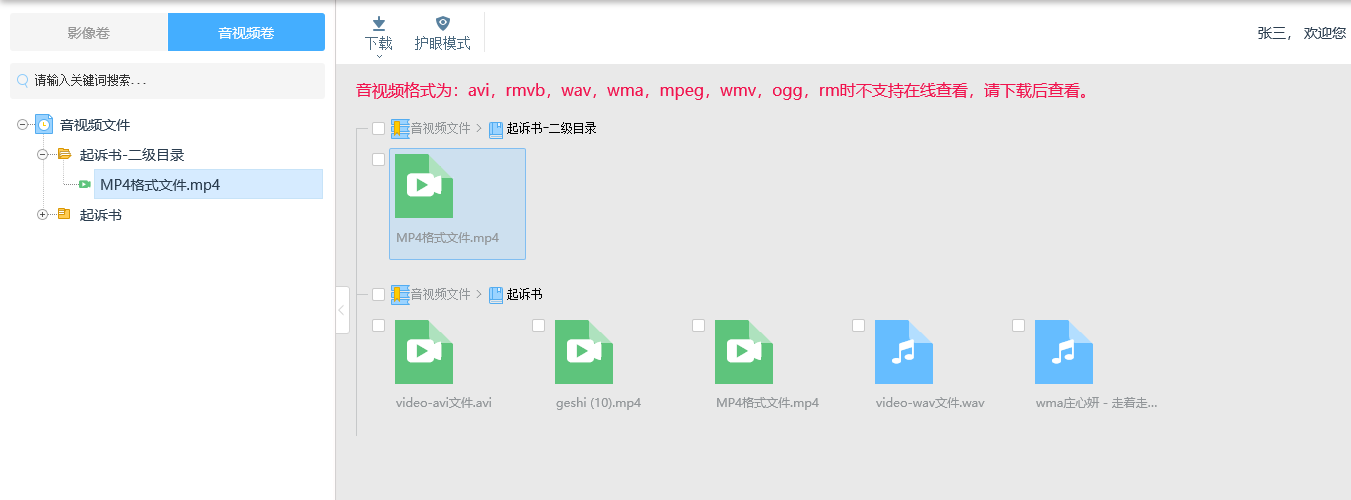Collapse the left sidebar with the arrow handle

click(342, 310)
